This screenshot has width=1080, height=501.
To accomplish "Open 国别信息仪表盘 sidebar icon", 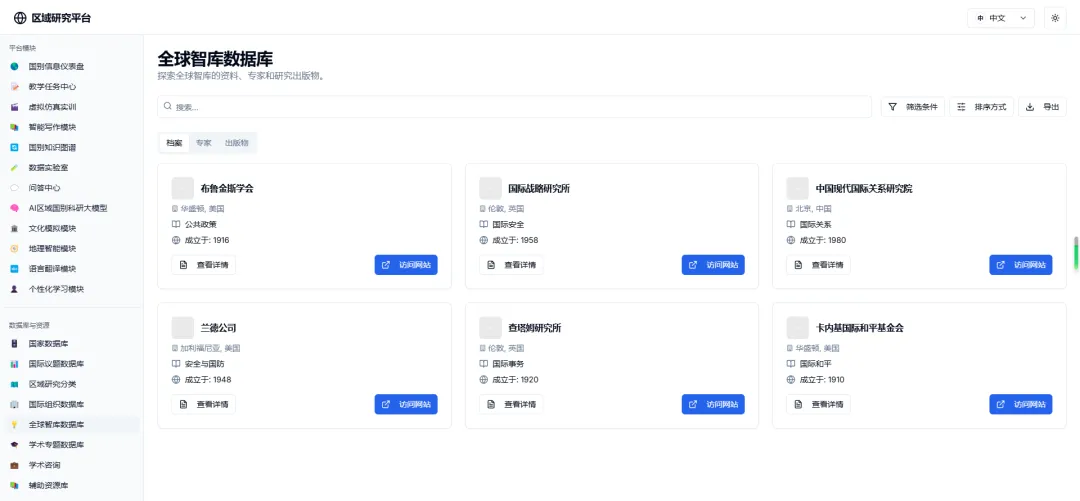I will click(x=15, y=66).
